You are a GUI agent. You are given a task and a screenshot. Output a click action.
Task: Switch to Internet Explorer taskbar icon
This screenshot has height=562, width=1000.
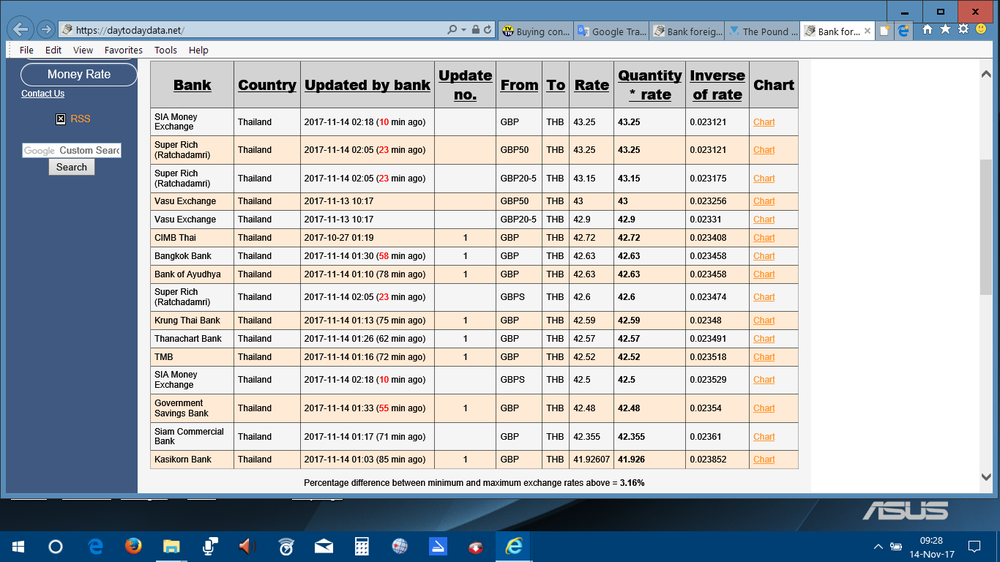(513, 547)
